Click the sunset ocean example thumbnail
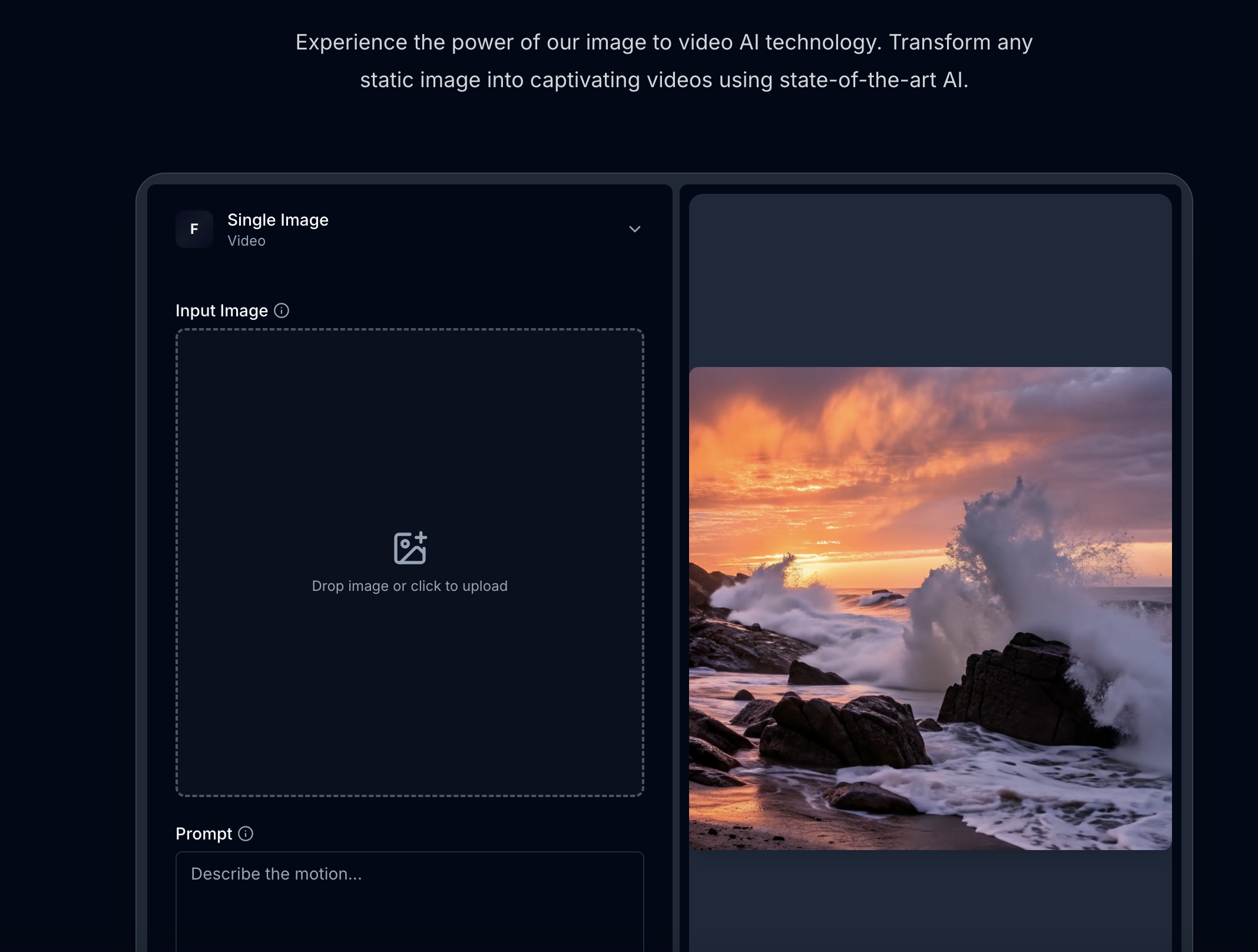This screenshot has width=1258, height=952. (931, 607)
